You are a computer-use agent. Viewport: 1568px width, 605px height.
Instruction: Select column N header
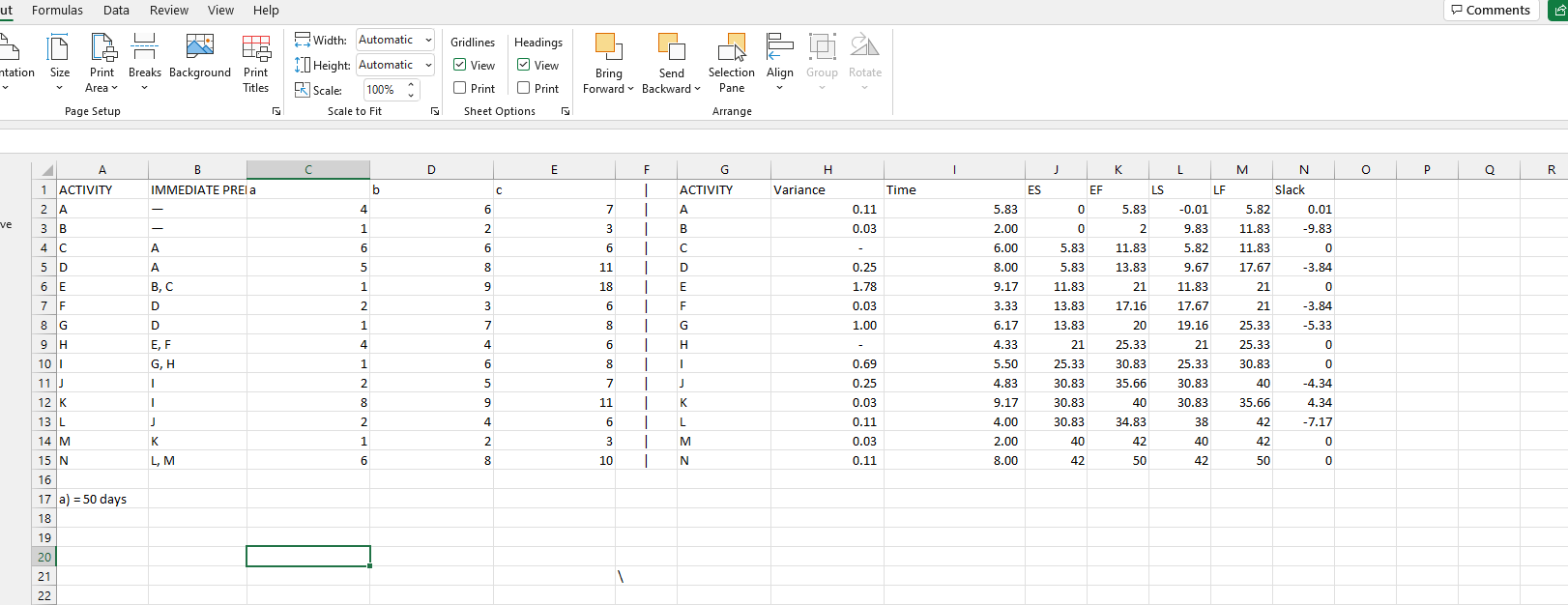tap(1303, 170)
